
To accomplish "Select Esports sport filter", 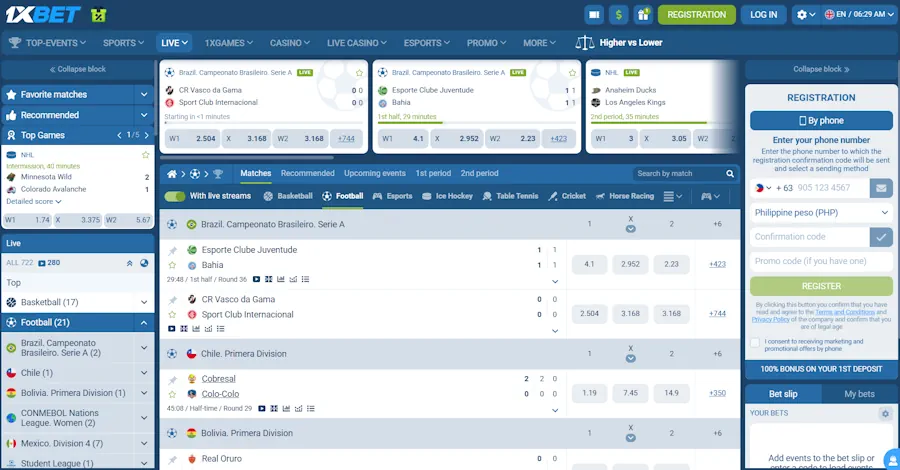I will [x=393, y=196].
